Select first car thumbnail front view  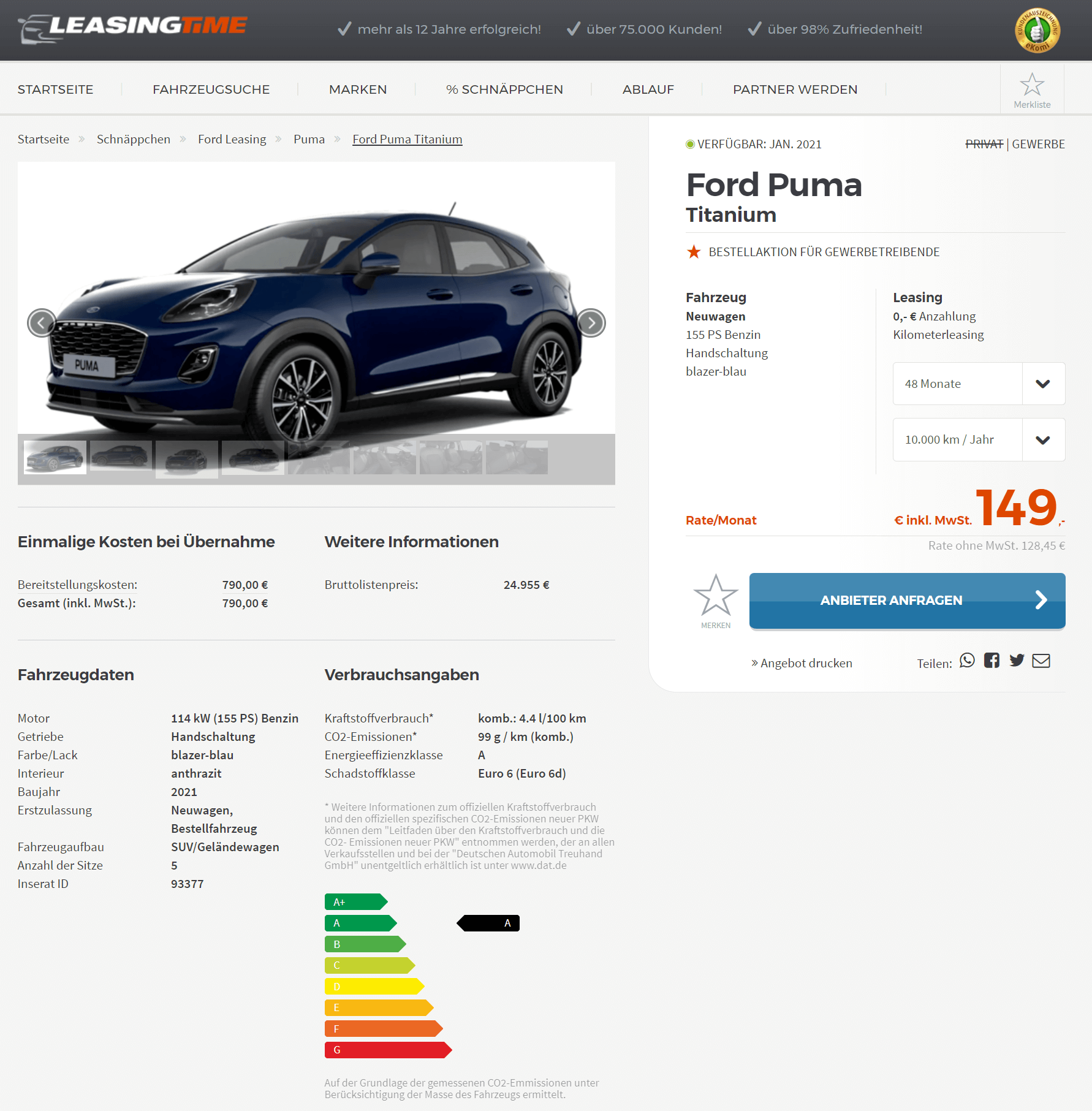(x=55, y=457)
